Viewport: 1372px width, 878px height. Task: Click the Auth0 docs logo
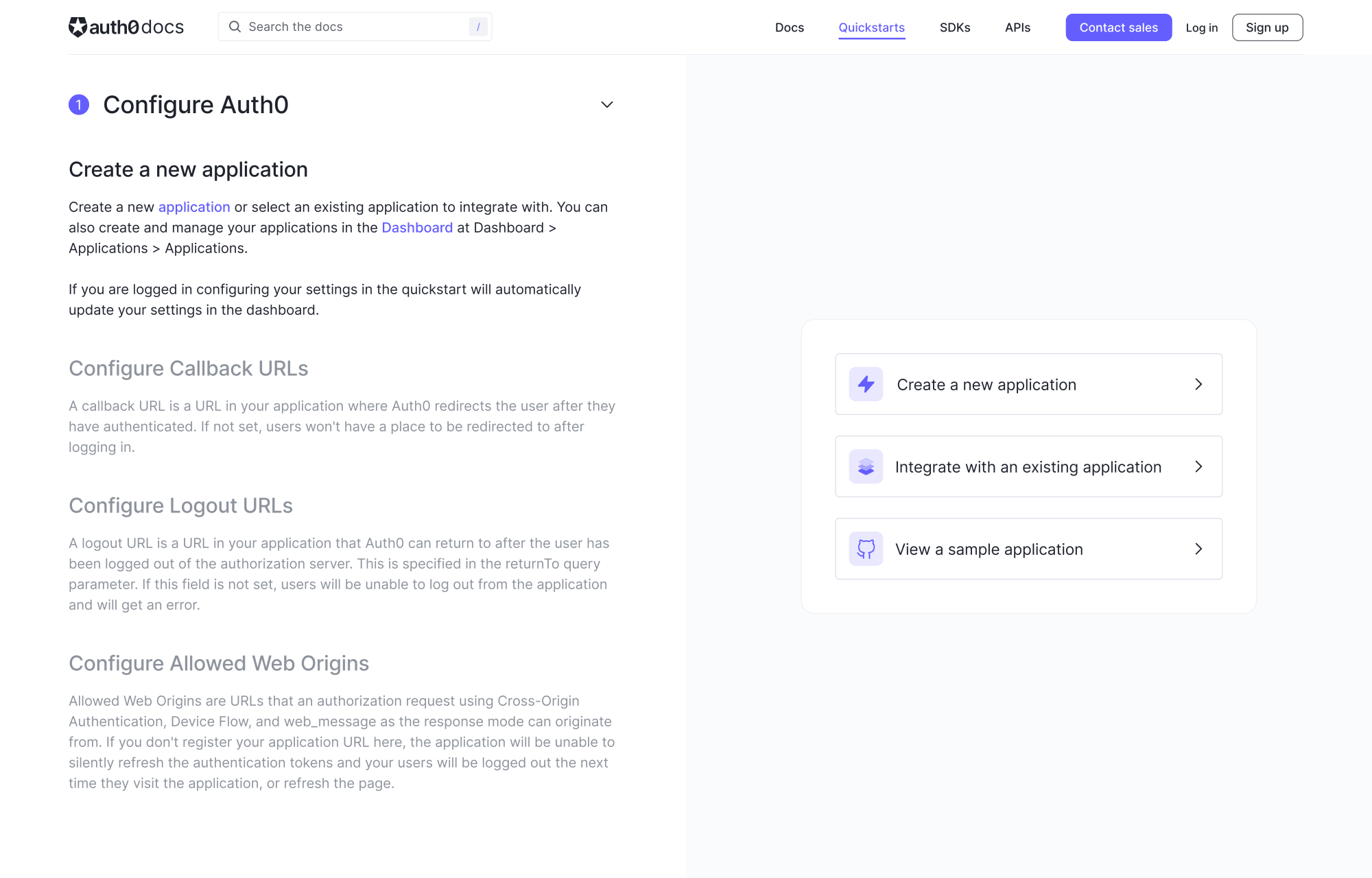click(x=126, y=27)
